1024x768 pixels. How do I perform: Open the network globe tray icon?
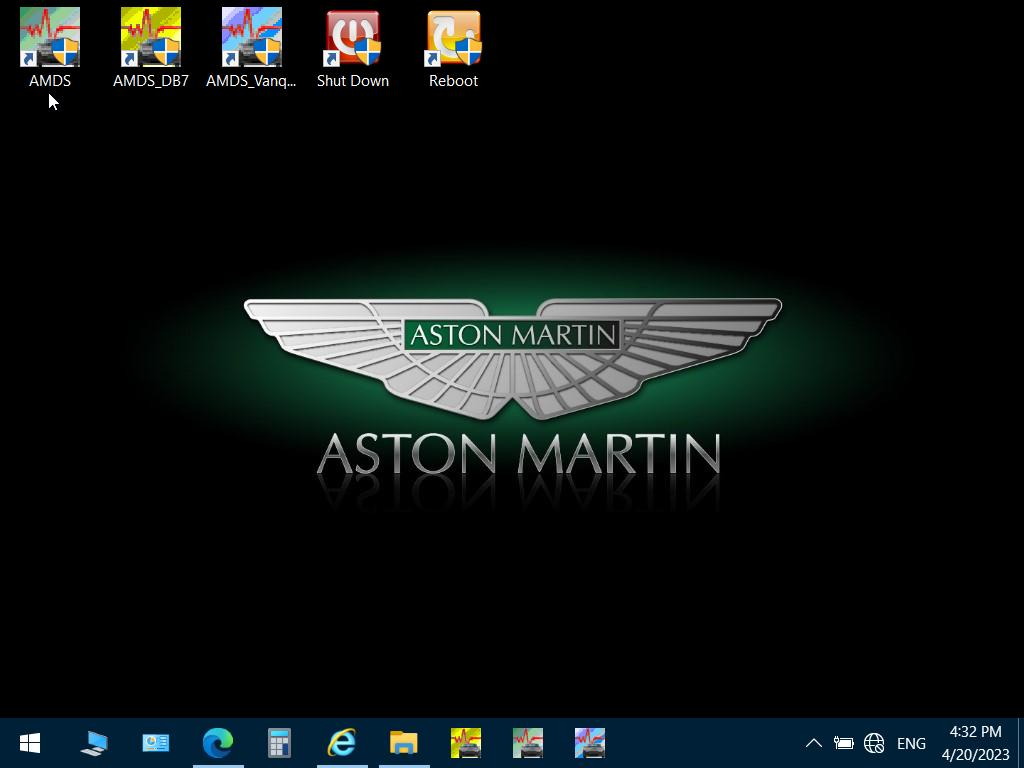click(874, 743)
